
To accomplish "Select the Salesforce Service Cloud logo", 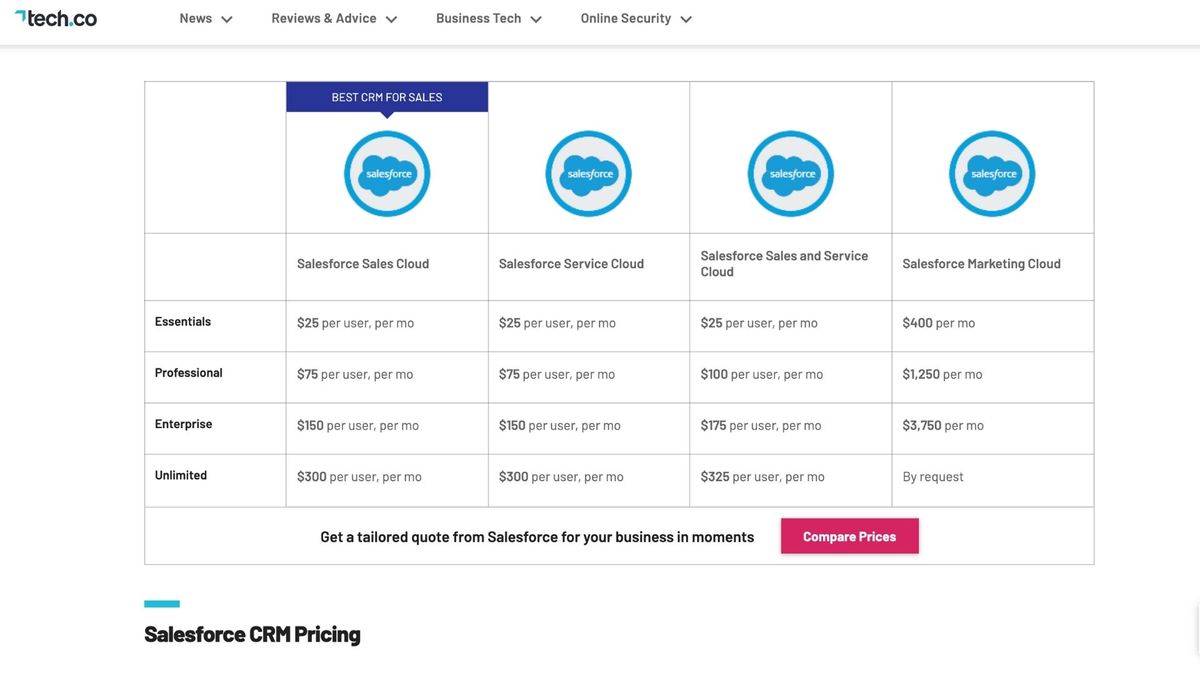I will click(589, 173).
